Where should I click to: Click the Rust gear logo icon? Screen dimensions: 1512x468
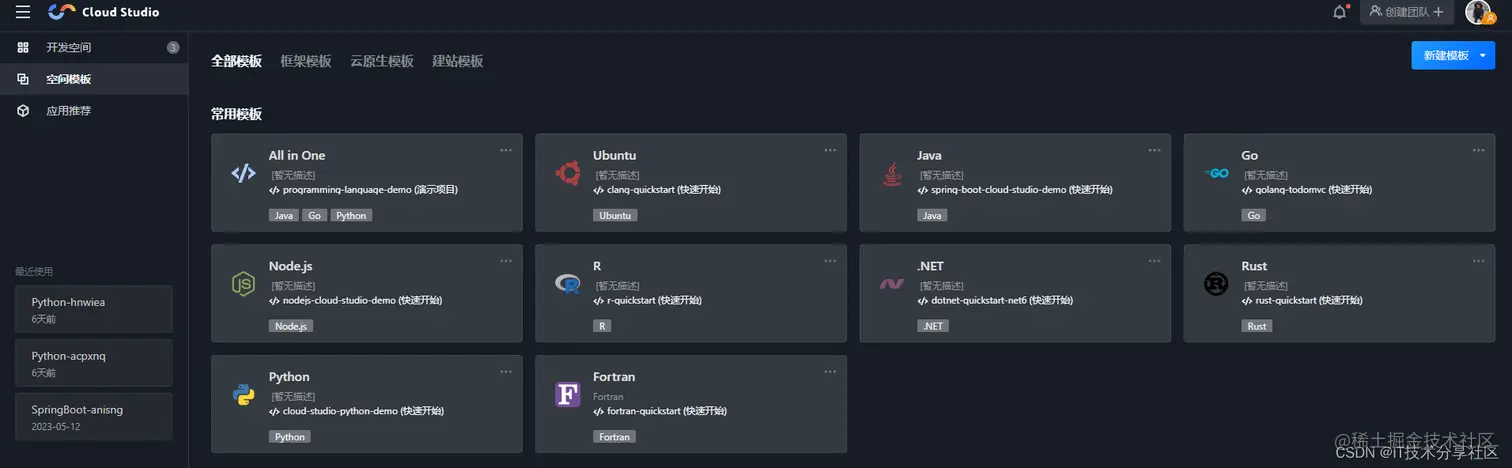pos(1216,284)
